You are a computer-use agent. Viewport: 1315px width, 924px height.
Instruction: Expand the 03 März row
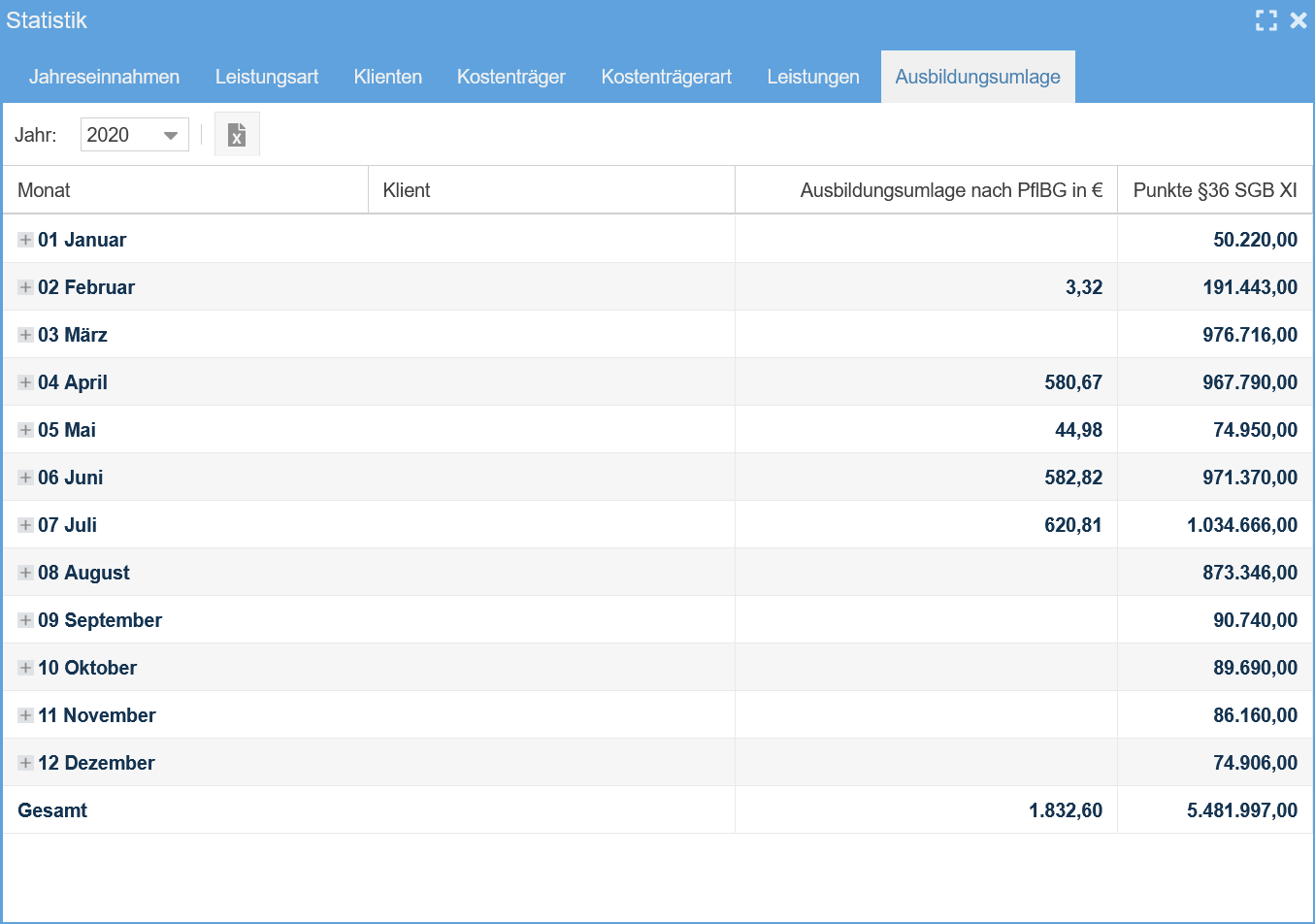[x=23, y=334]
